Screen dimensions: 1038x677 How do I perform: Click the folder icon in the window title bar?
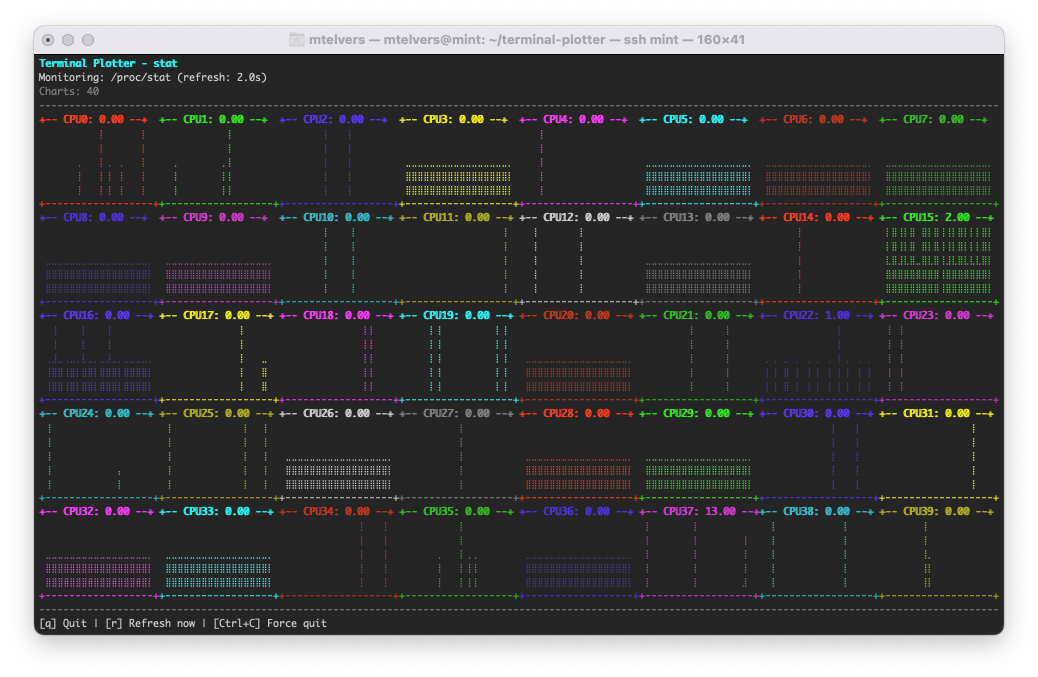[x=297, y=40]
